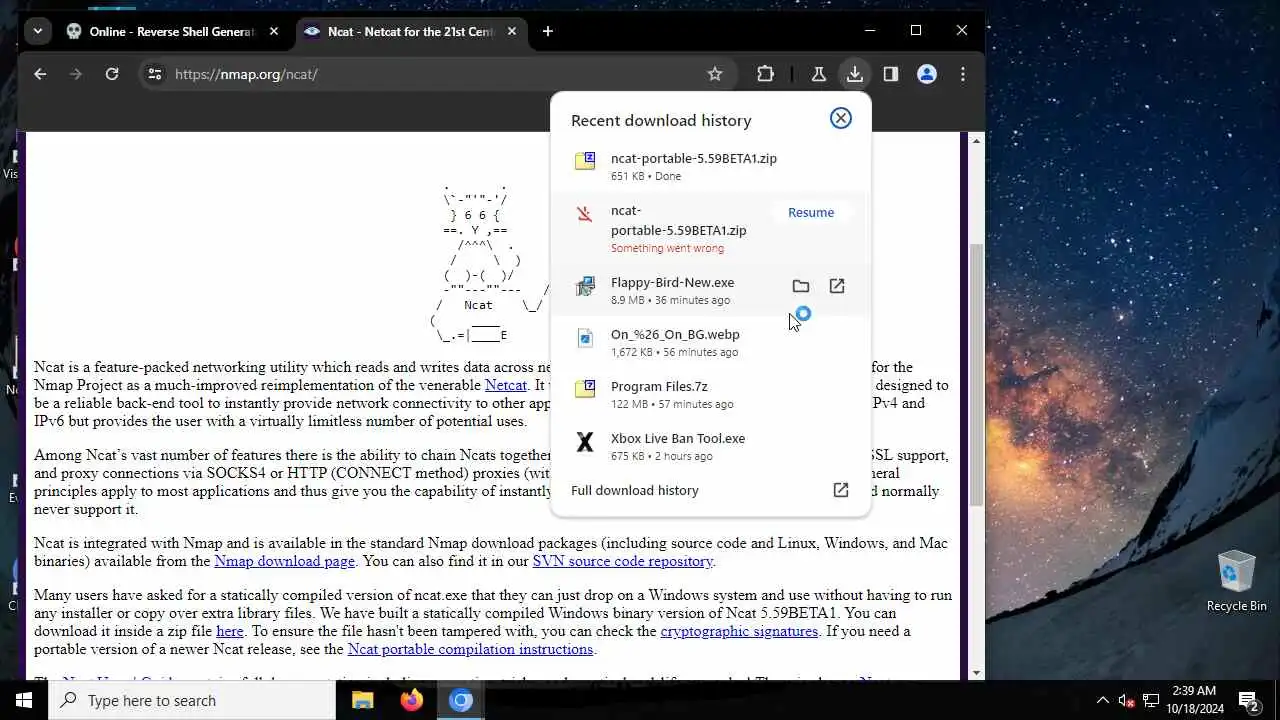Open the browser side panel
This screenshot has height=720, width=1280.
click(x=891, y=74)
